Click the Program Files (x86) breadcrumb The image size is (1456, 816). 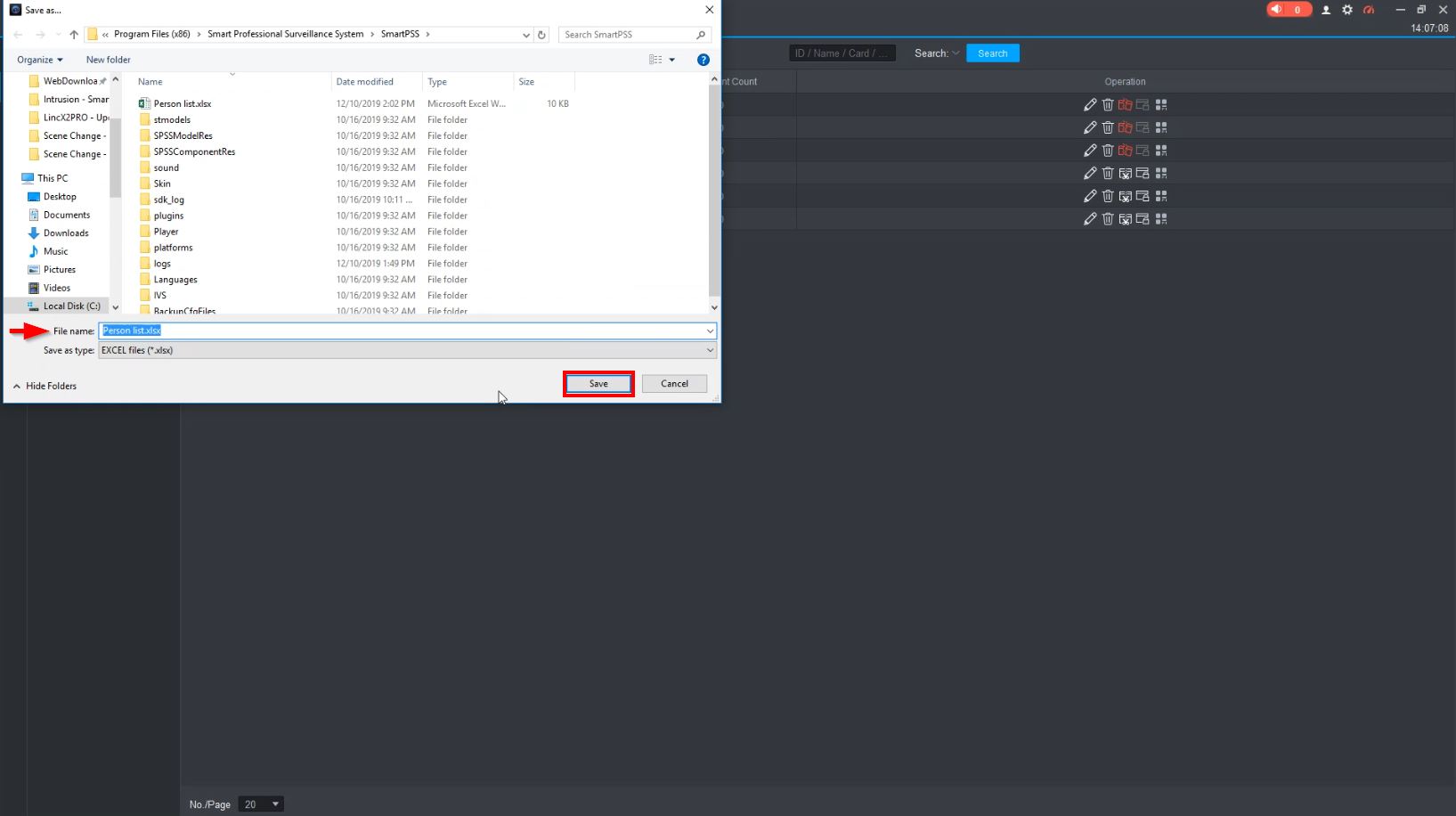coord(152,35)
